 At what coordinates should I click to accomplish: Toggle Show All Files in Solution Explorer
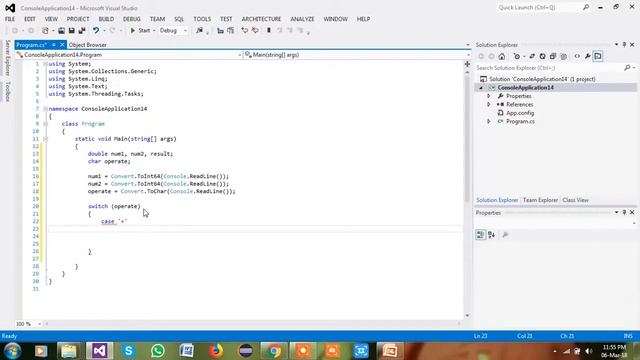coord(564,57)
